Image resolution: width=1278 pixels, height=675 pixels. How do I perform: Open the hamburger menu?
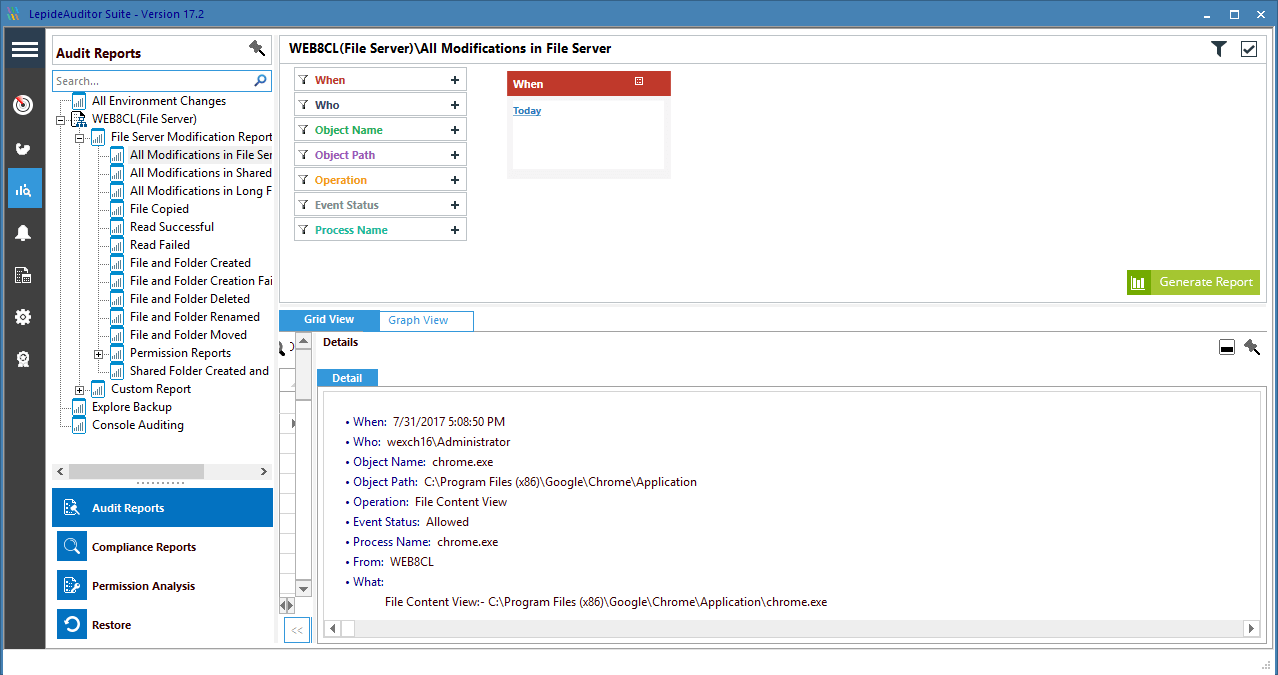[x=25, y=49]
